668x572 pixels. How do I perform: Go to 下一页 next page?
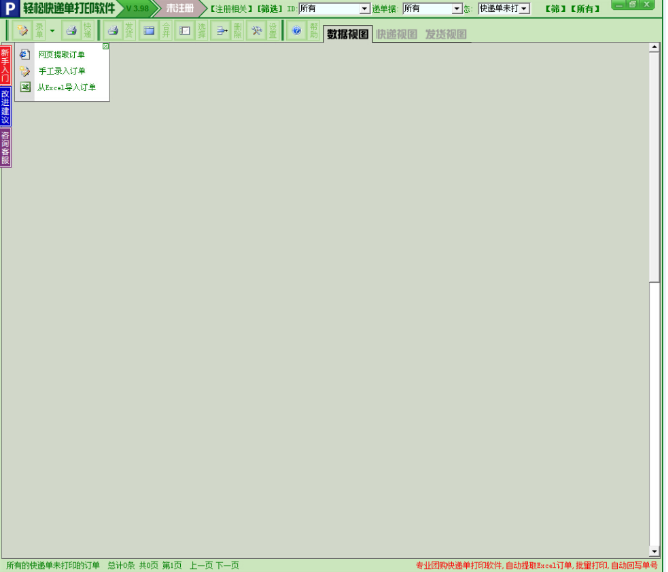click(227, 566)
